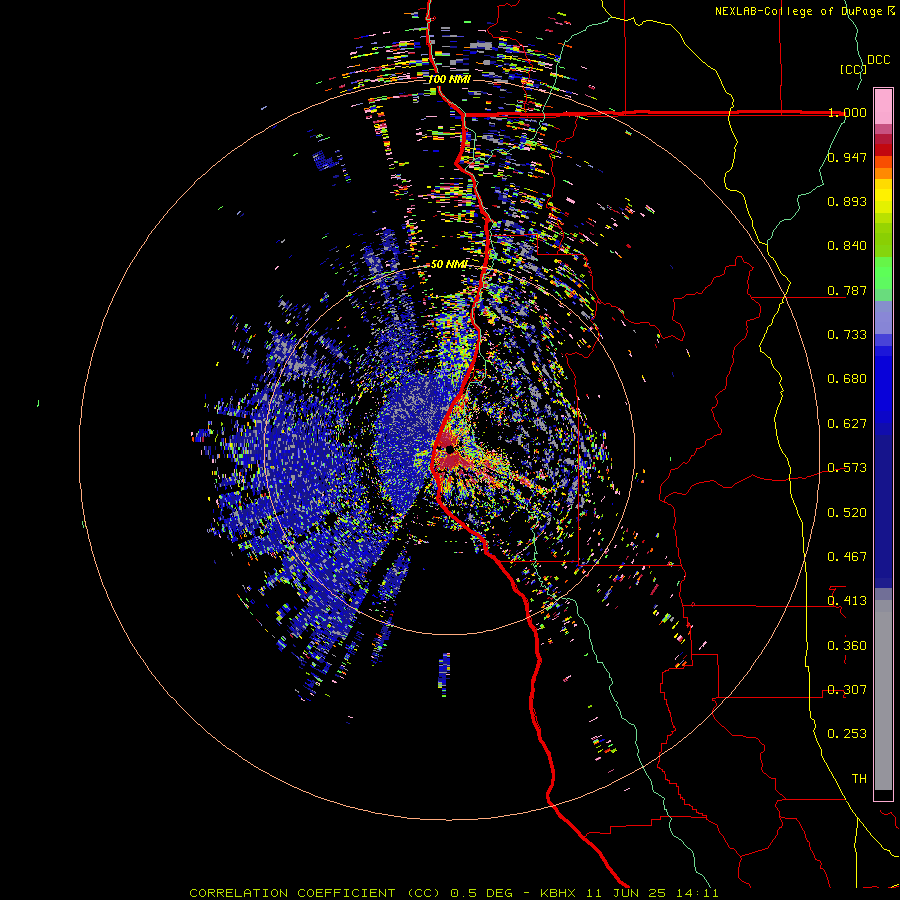Image resolution: width=900 pixels, height=900 pixels.
Task: Click the 0.307 scale value
Action: tap(847, 690)
